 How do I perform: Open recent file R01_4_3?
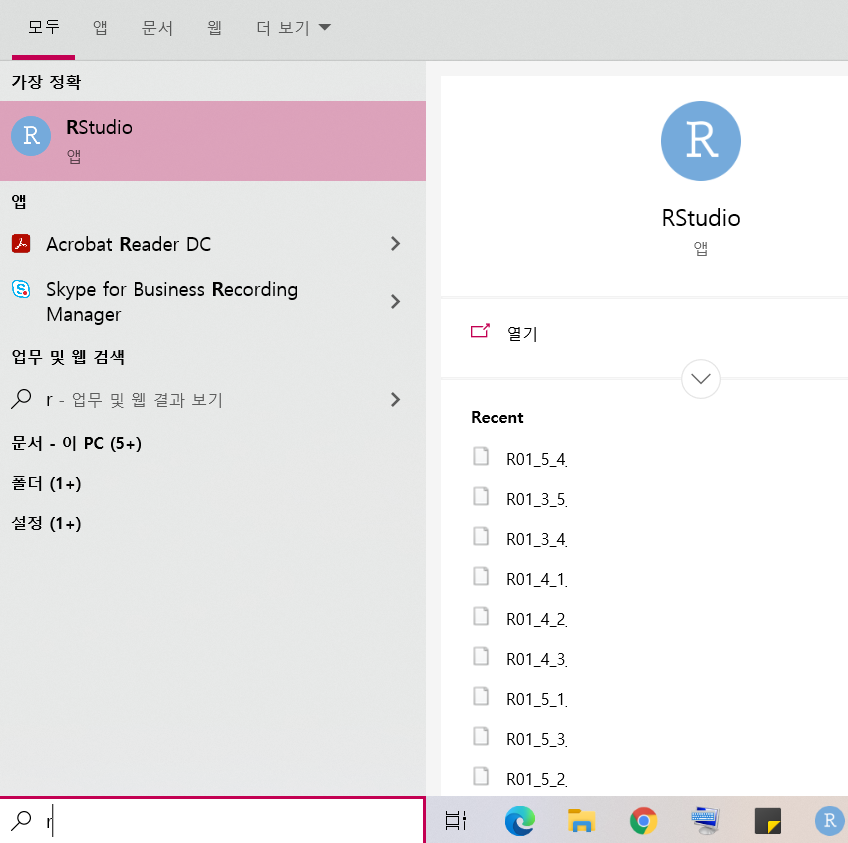point(536,659)
